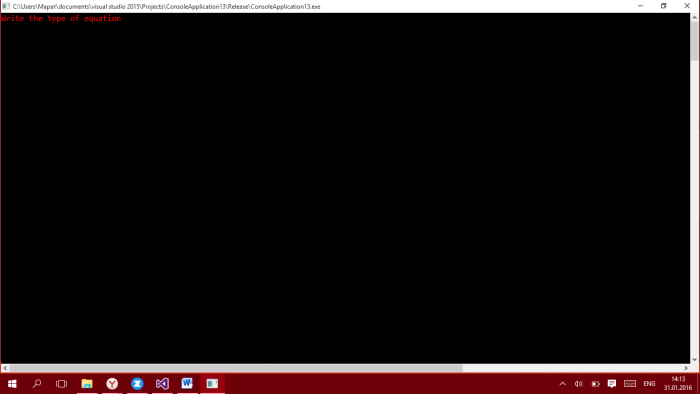Screen dimensions: 700x394
Task: Show hidden system tray icons
Action: point(562,384)
